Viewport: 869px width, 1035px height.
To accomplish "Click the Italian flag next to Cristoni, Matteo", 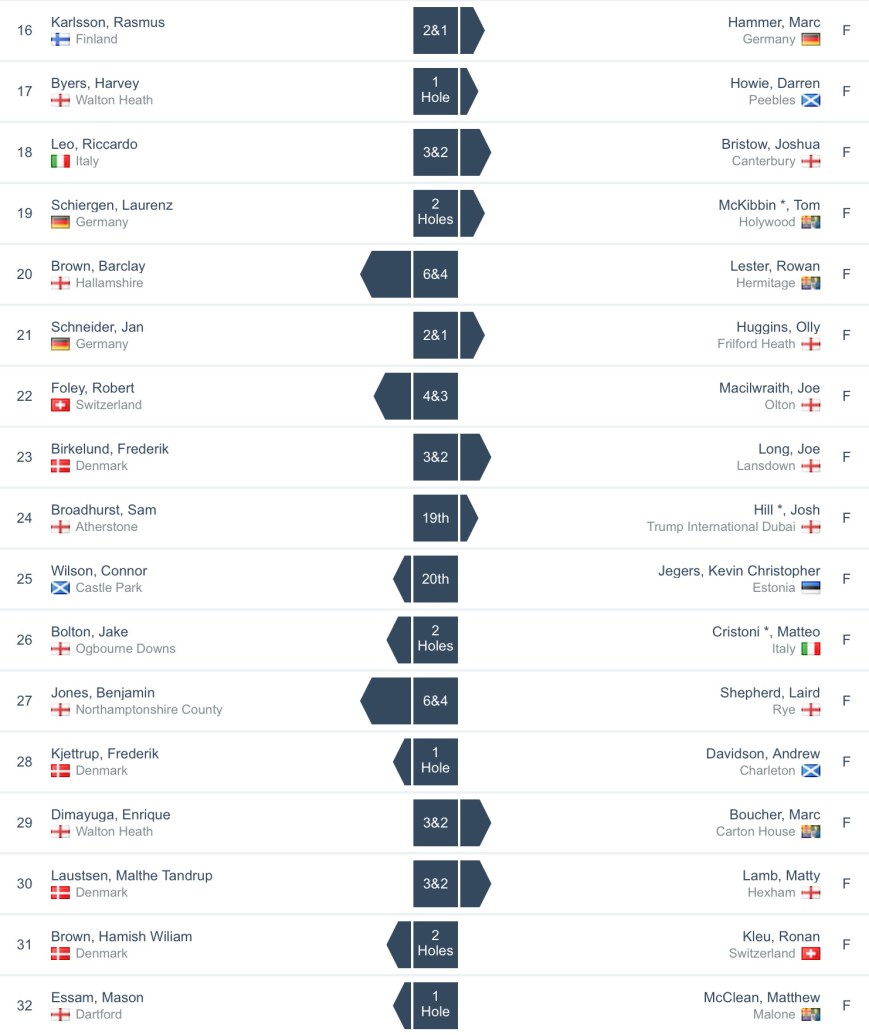I will pyautogui.click(x=810, y=649).
